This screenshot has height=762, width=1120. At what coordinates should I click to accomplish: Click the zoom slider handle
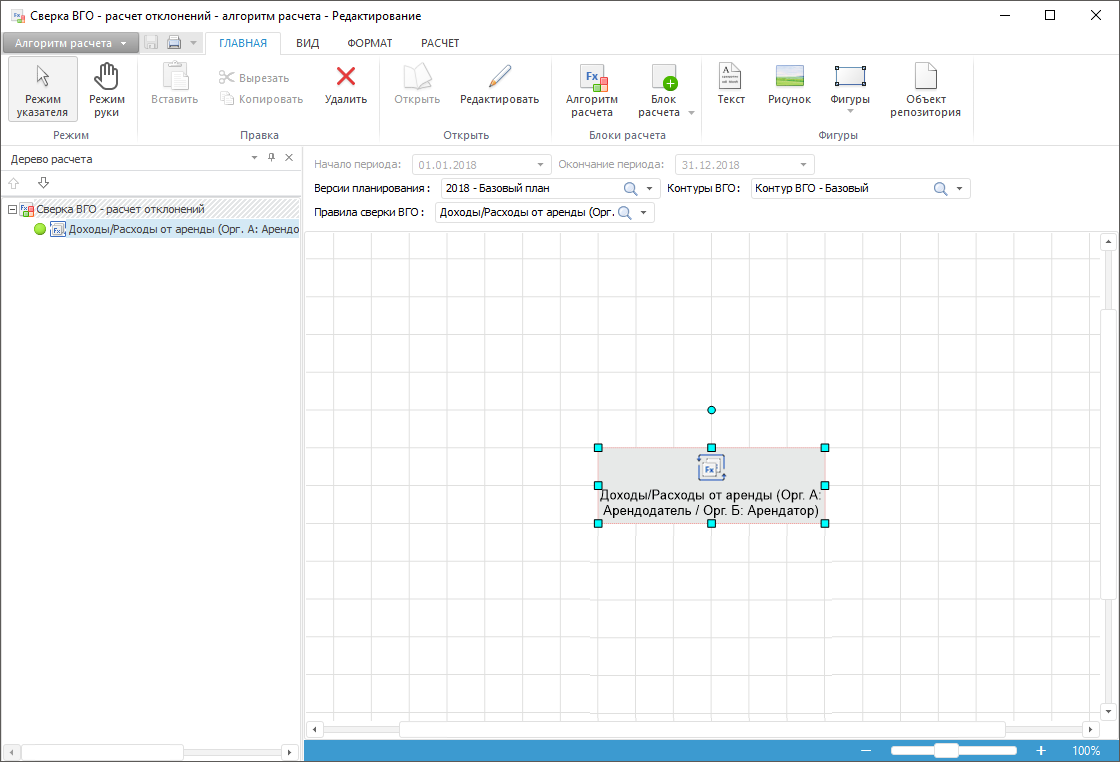point(946,750)
